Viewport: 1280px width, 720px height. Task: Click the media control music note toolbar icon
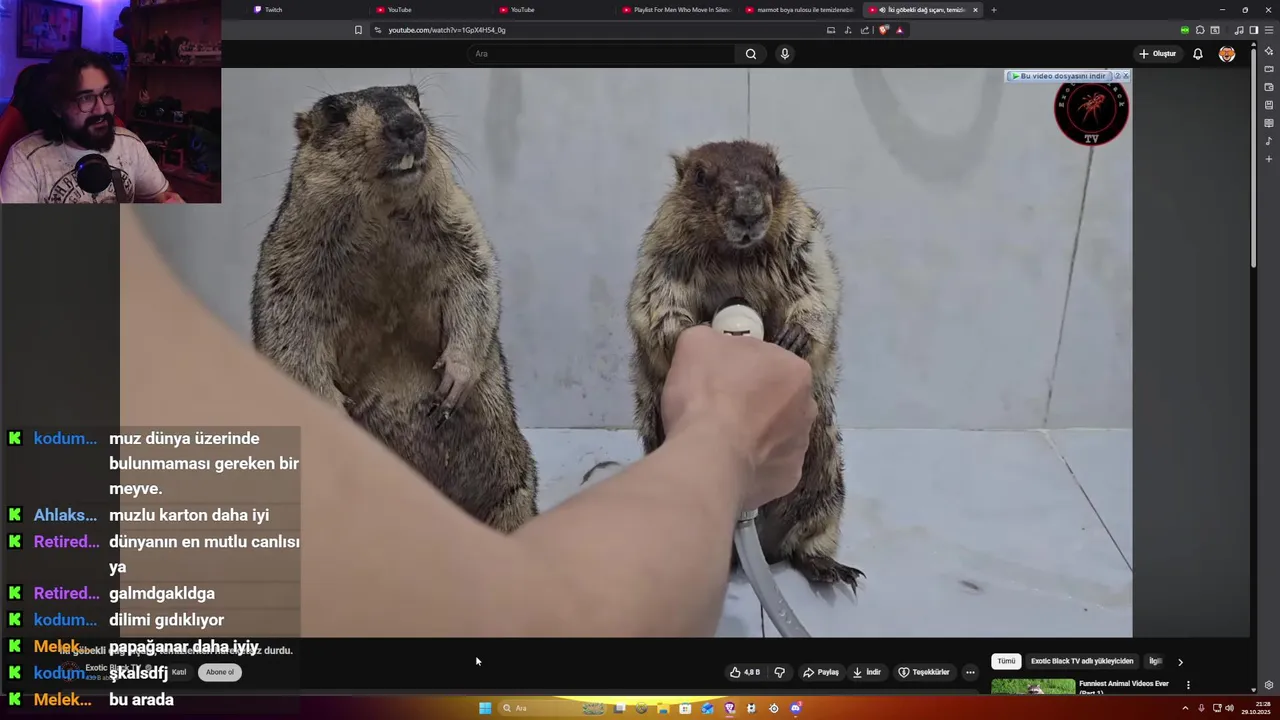point(1240,30)
